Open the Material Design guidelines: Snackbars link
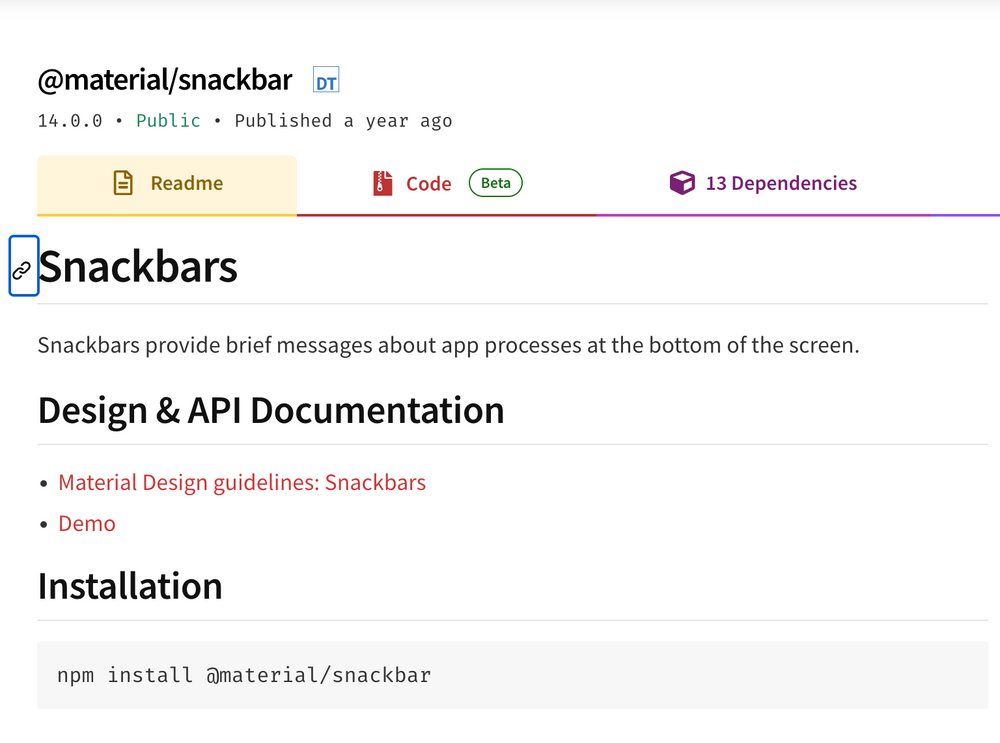The height and width of the screenshot is (743, 1000). [242, 482]
